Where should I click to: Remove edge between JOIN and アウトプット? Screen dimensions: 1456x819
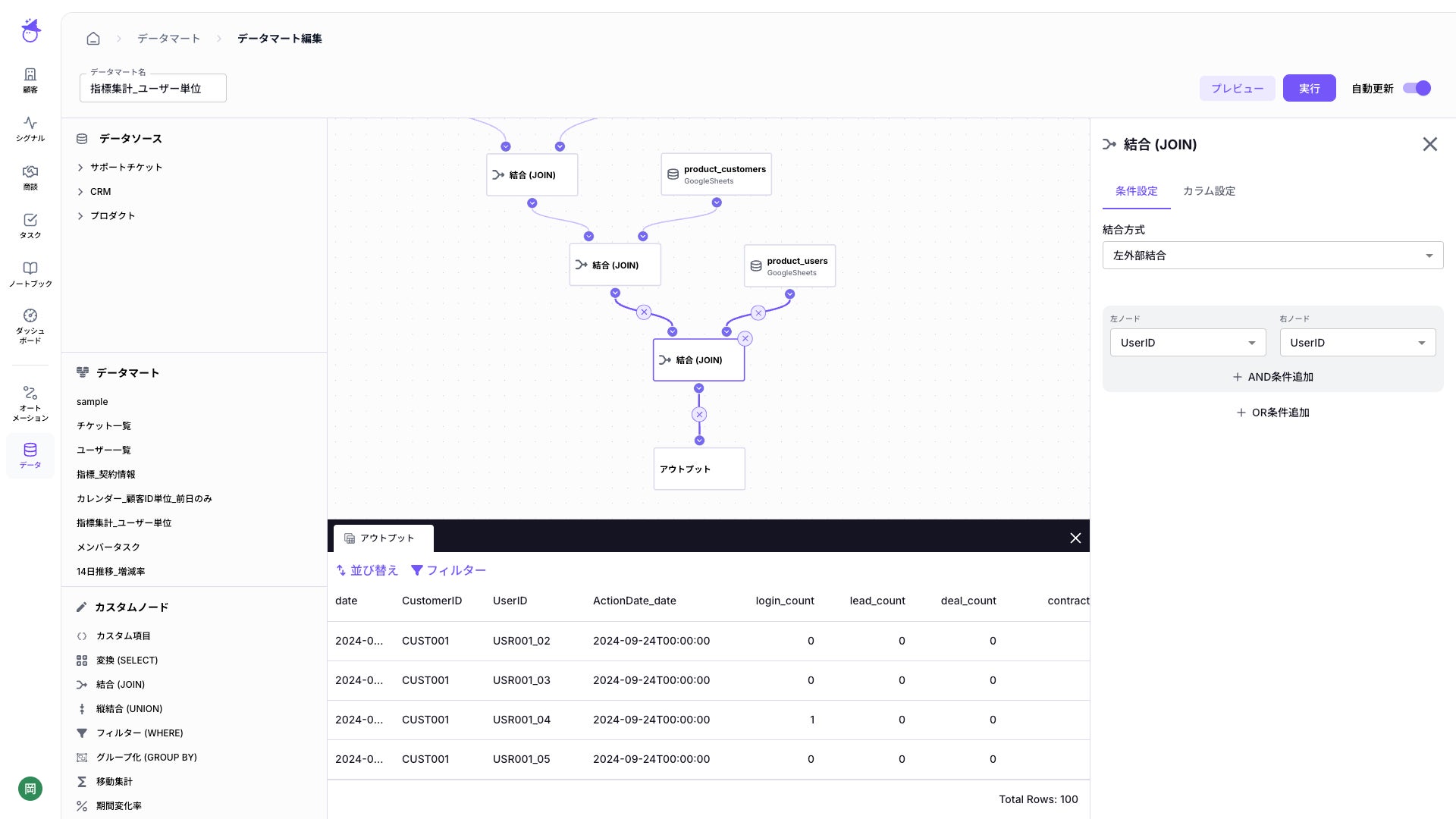[x=699, y=415]
